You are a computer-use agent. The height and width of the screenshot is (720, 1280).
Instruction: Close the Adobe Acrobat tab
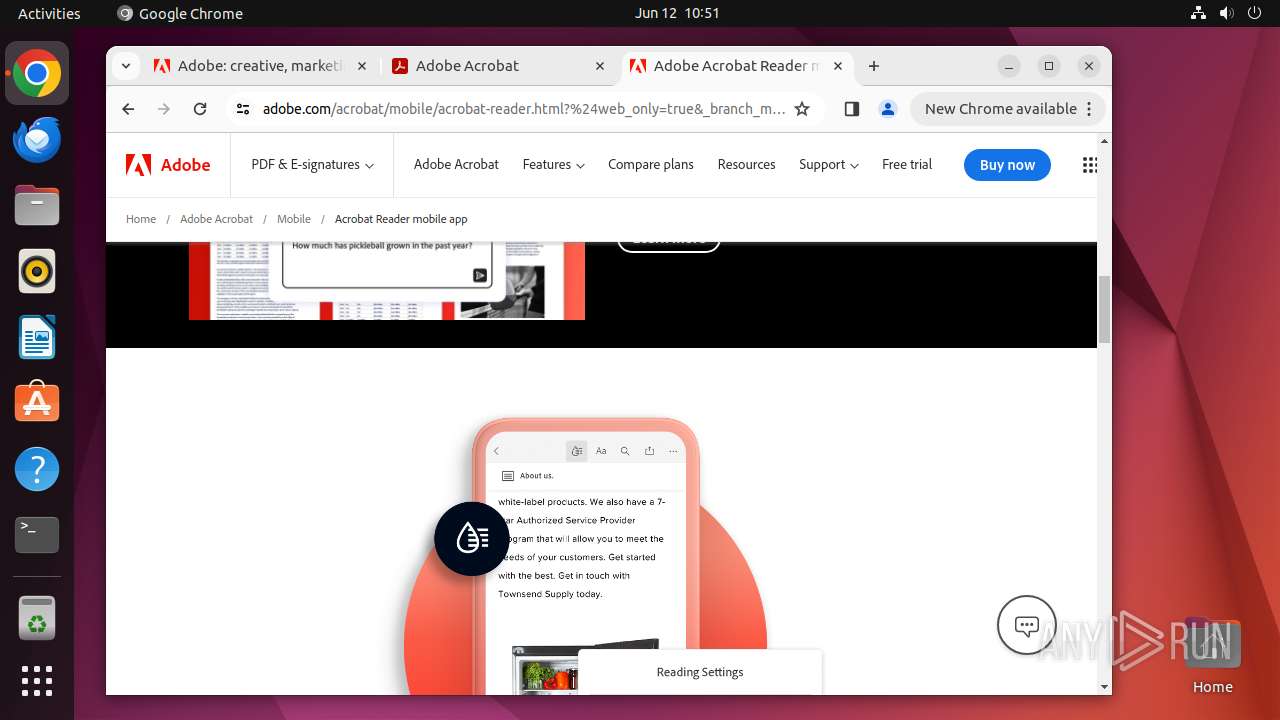pos(600,66)
